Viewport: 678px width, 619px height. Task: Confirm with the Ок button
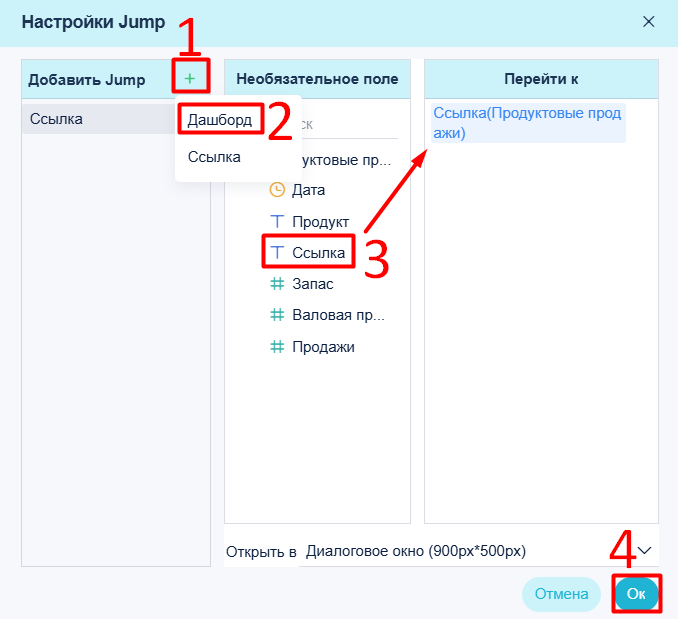click(x=636, y=594)
